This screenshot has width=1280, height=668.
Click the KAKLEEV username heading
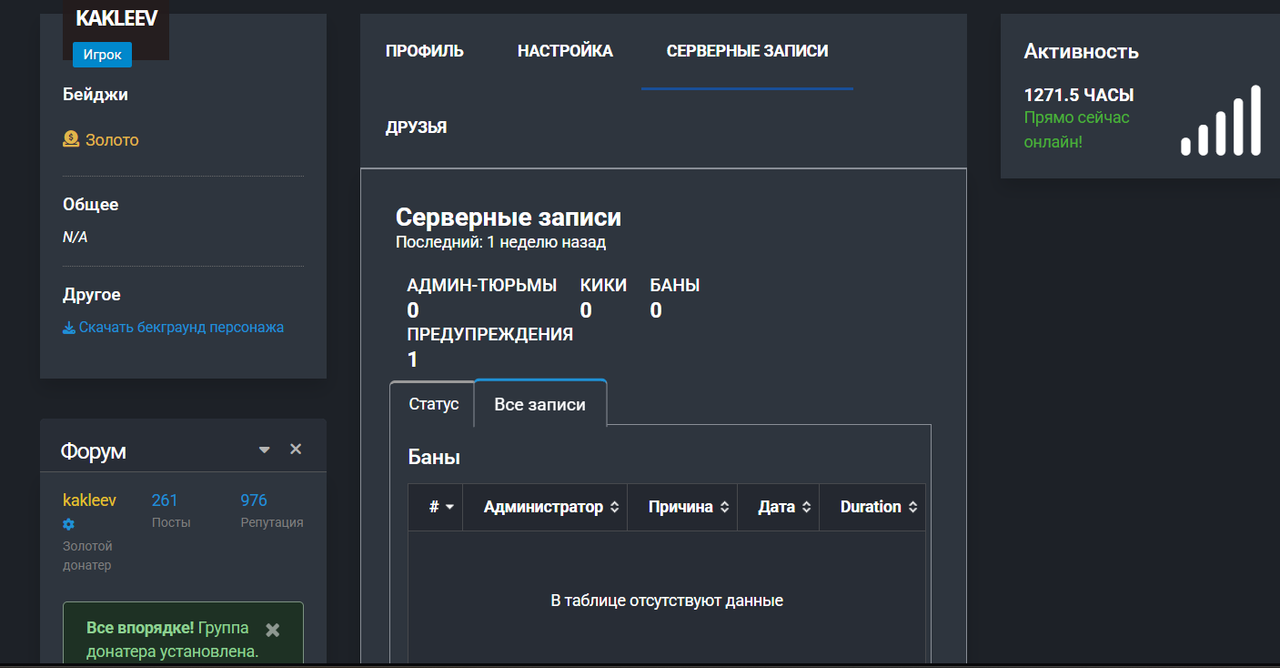tap(116, 19)
